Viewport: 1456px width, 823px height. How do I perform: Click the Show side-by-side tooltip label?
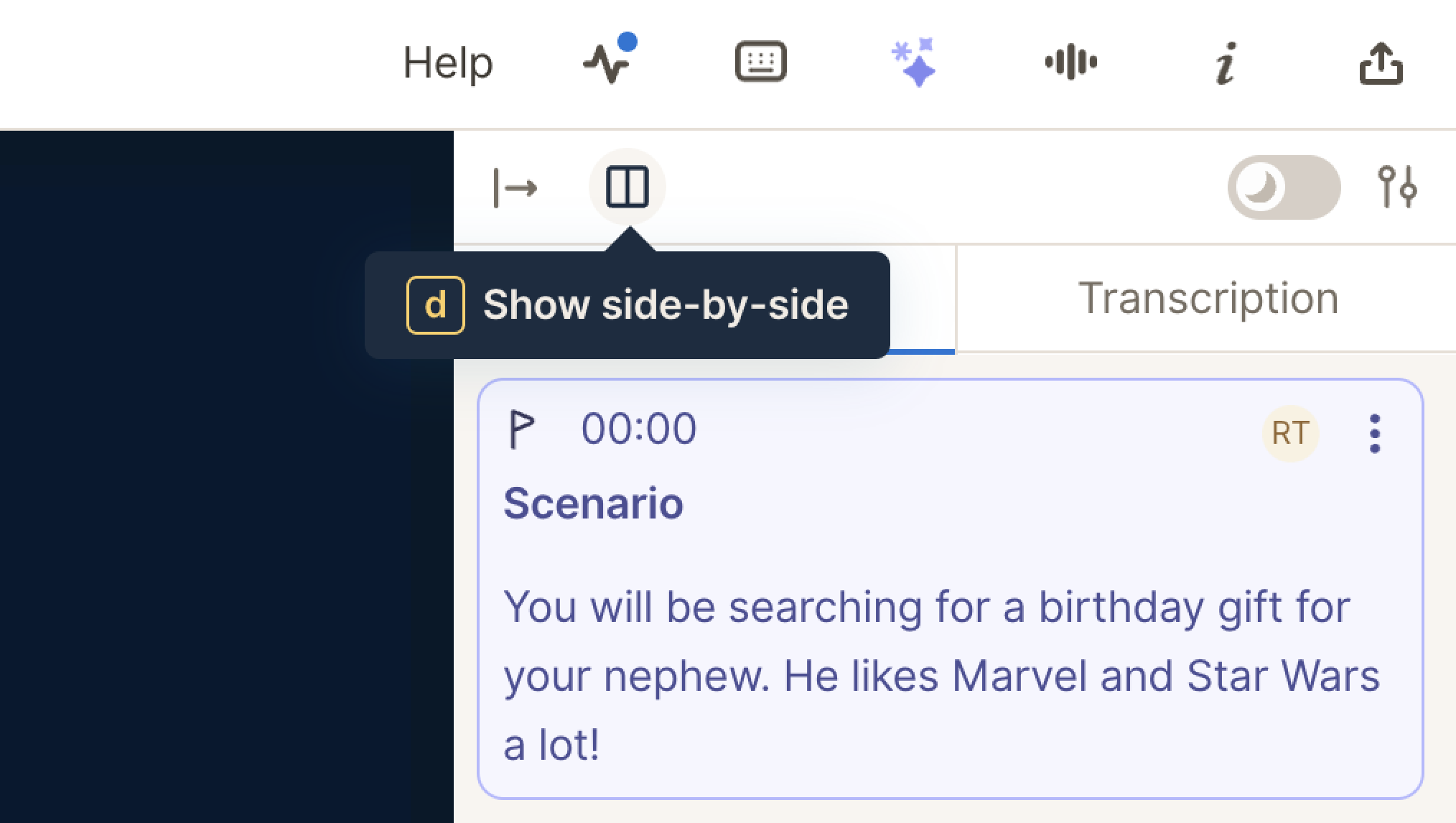click(x=666, y=304)
